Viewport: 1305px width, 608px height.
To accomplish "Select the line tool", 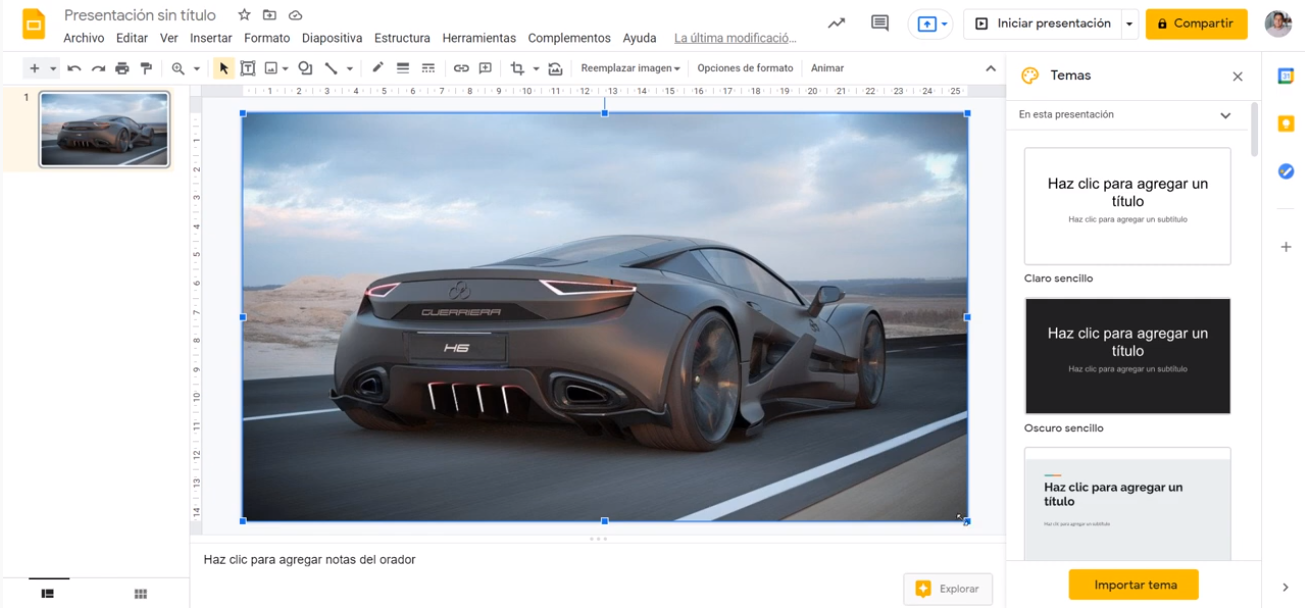I will point(331,68).
